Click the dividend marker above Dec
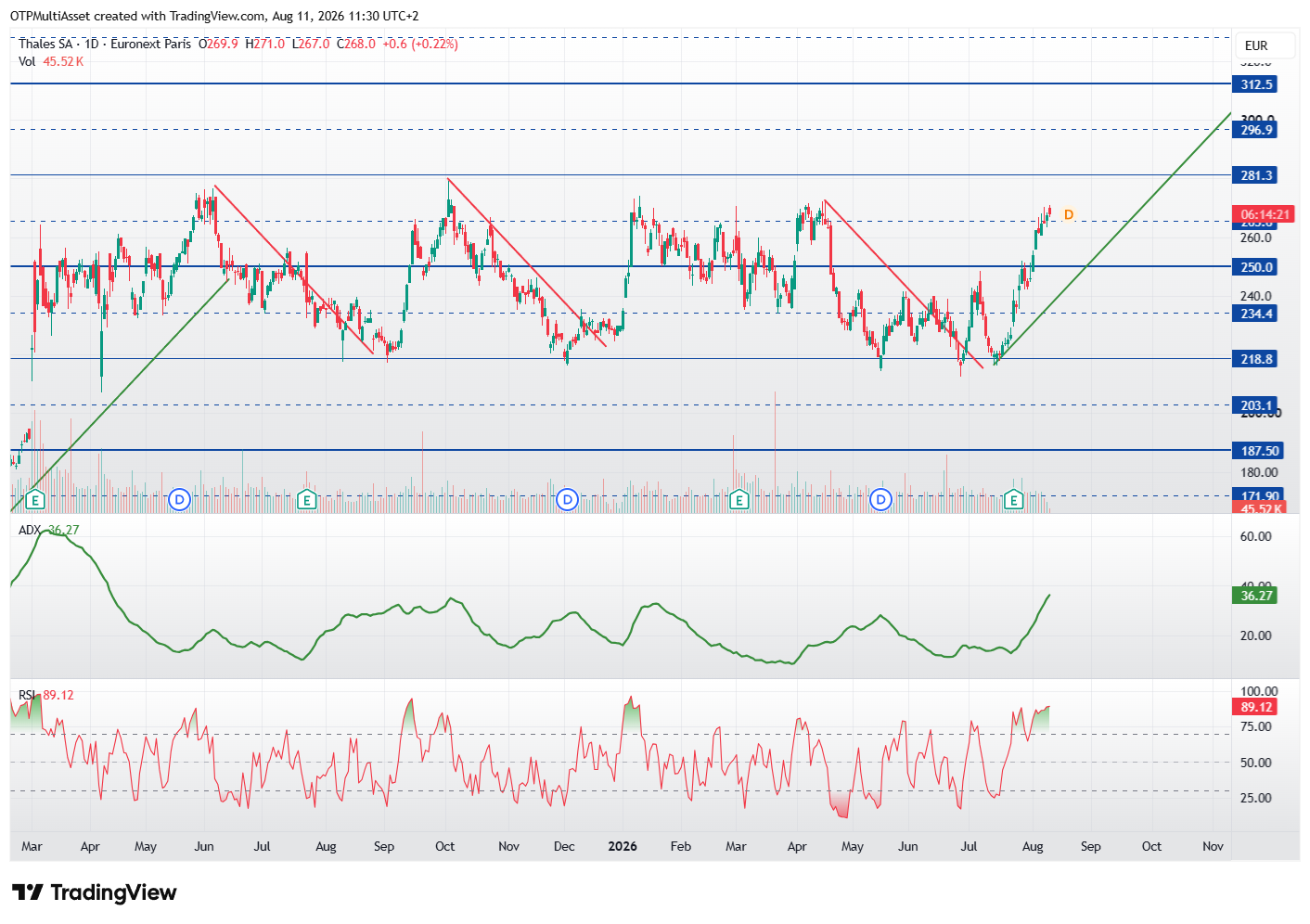1310x924 pixels. point(567,501)
